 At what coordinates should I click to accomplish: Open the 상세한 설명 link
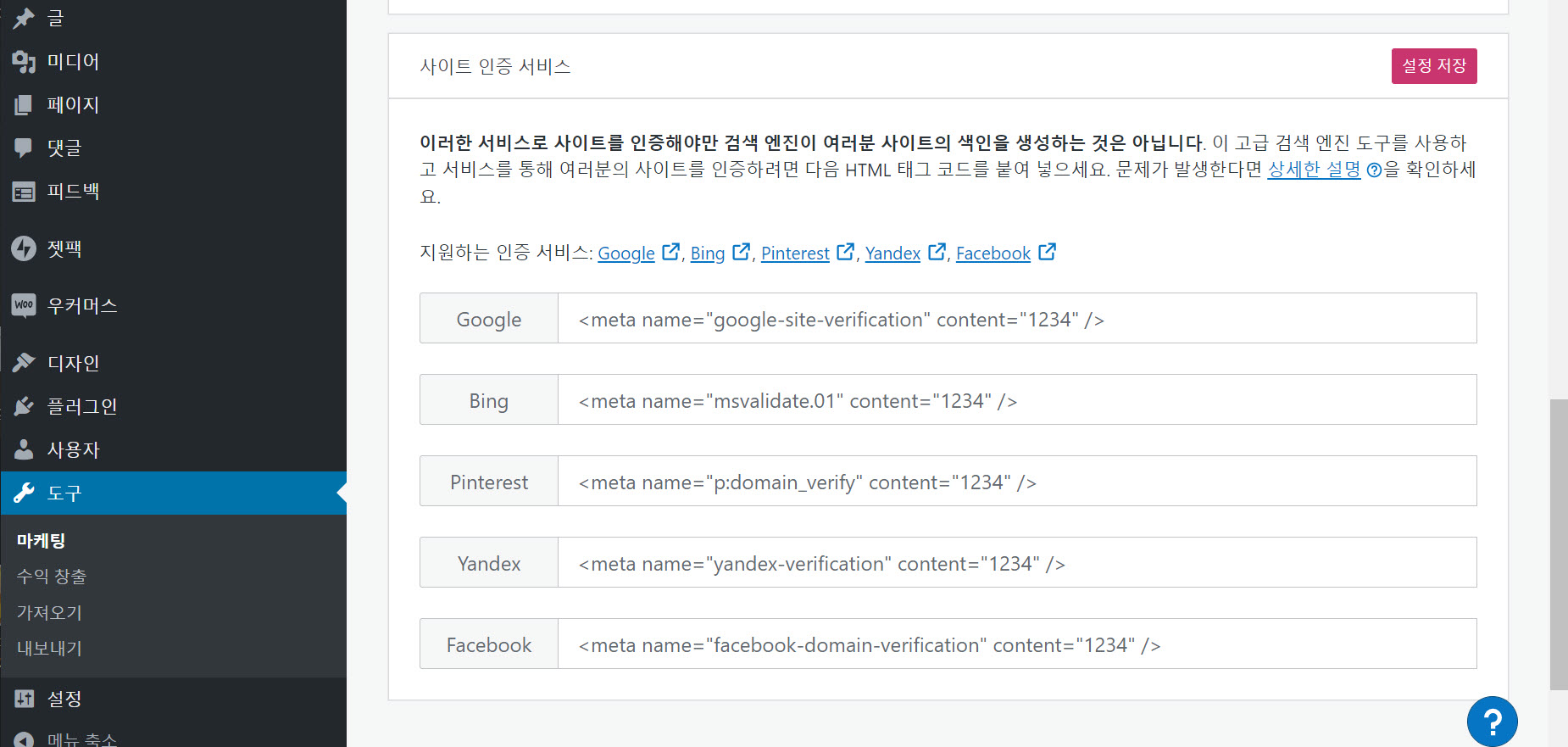tap(1313, 170)
